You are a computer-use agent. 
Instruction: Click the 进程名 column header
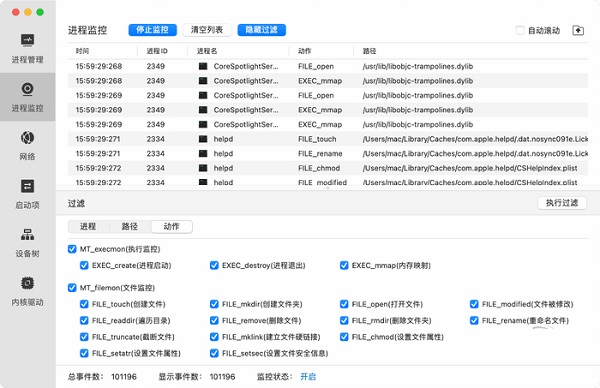tap(207, 51)
